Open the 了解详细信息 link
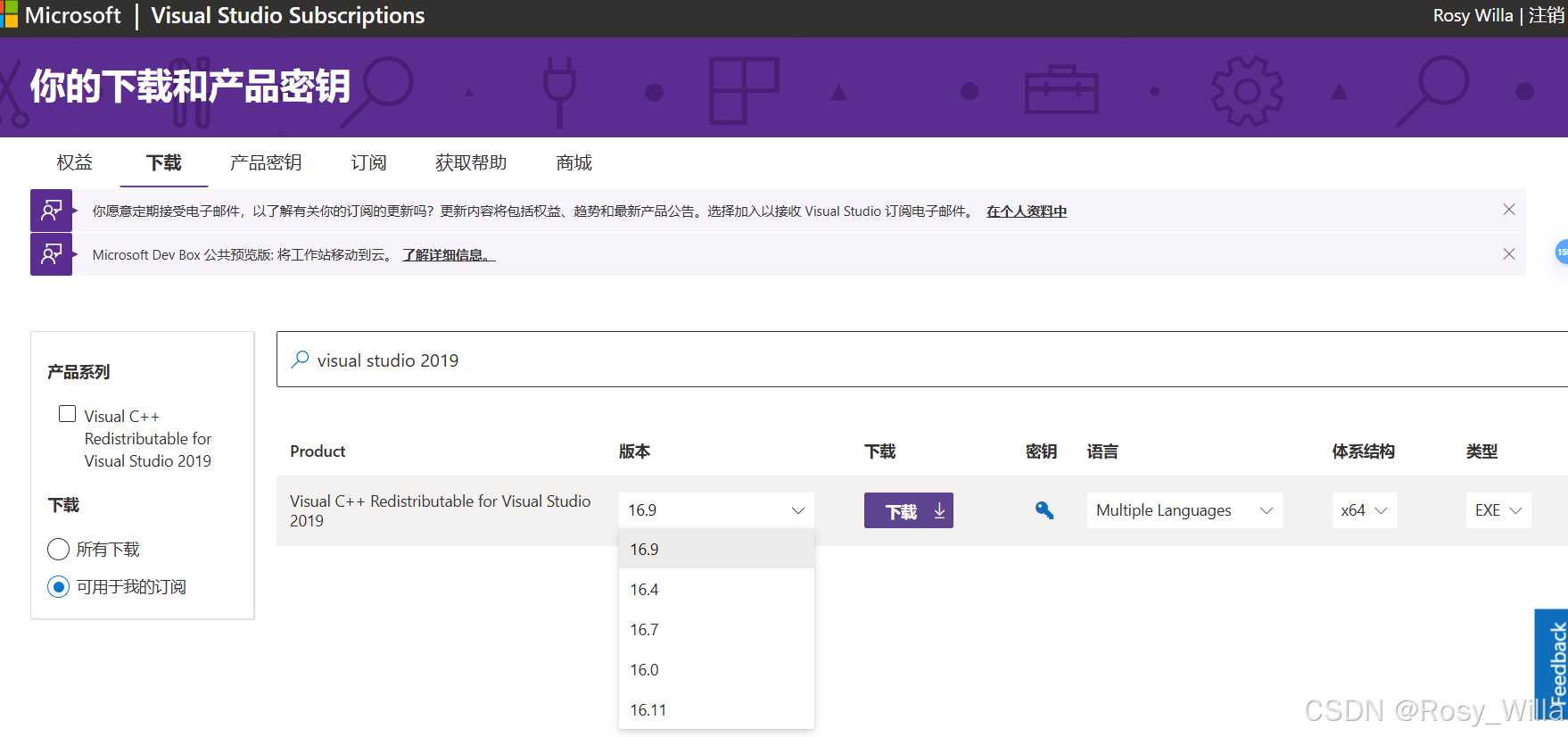1568x737 pixels. 448,255
